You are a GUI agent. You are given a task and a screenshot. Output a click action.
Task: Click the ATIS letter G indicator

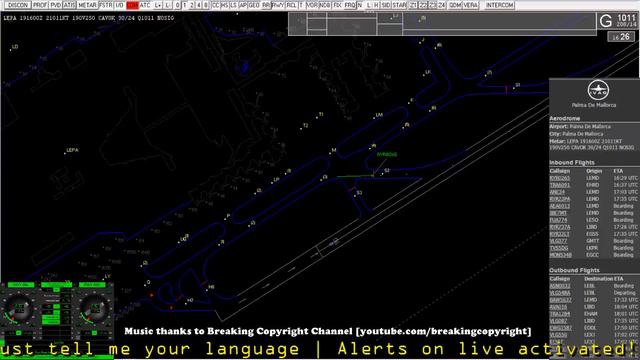coord(606,21)
